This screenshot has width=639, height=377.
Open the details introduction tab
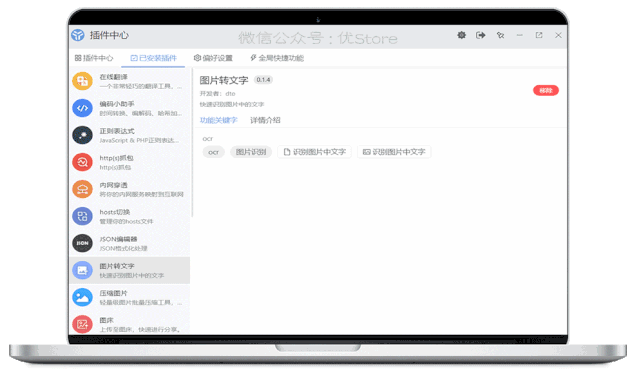tap(265, 120)
